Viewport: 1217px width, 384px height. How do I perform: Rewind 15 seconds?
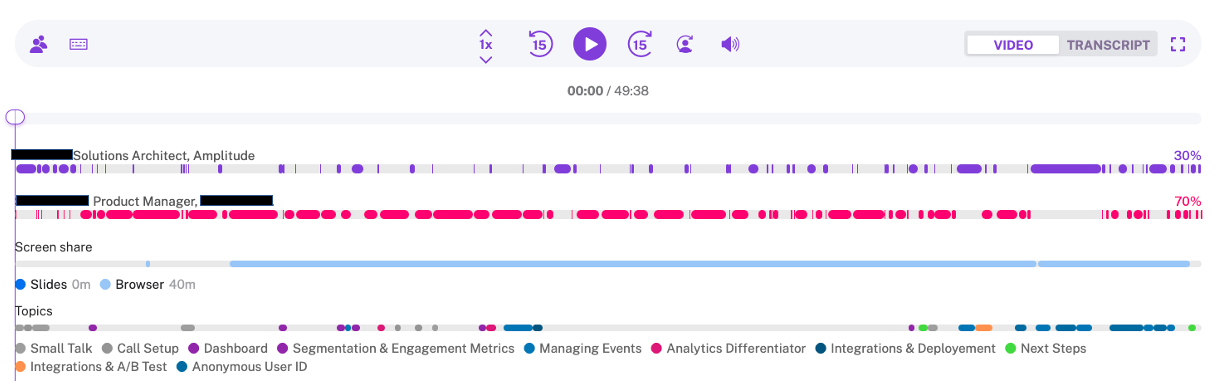[x=540, y=44]
